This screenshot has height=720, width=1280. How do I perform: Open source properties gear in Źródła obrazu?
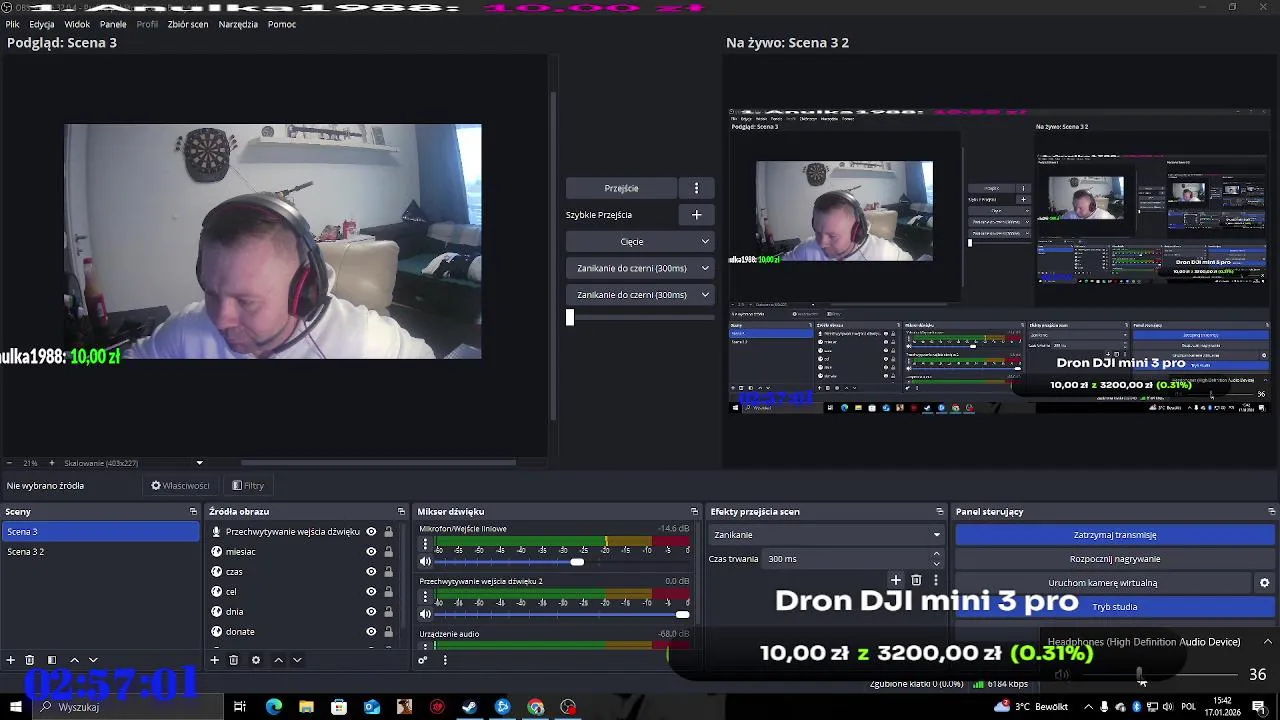coord(256,660)
